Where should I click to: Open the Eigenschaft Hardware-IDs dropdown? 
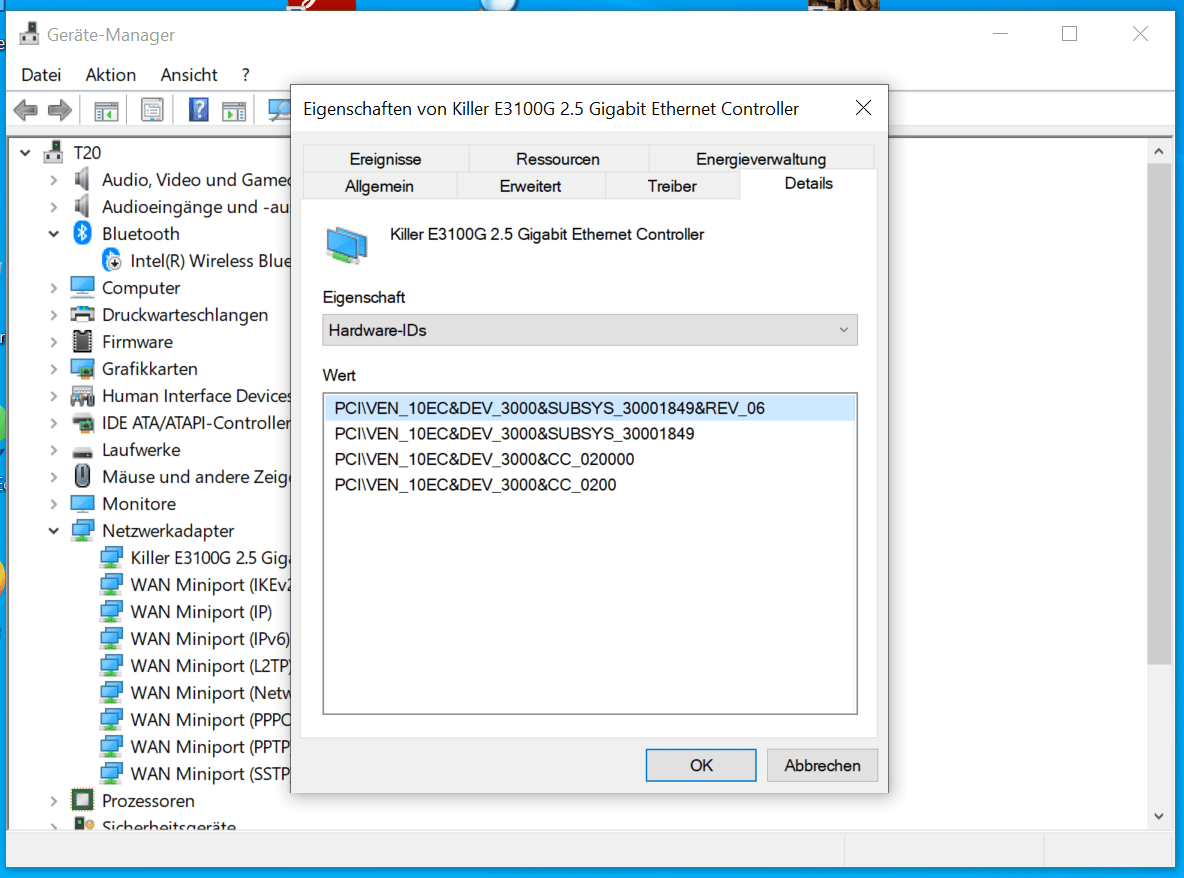pos(590,330)
